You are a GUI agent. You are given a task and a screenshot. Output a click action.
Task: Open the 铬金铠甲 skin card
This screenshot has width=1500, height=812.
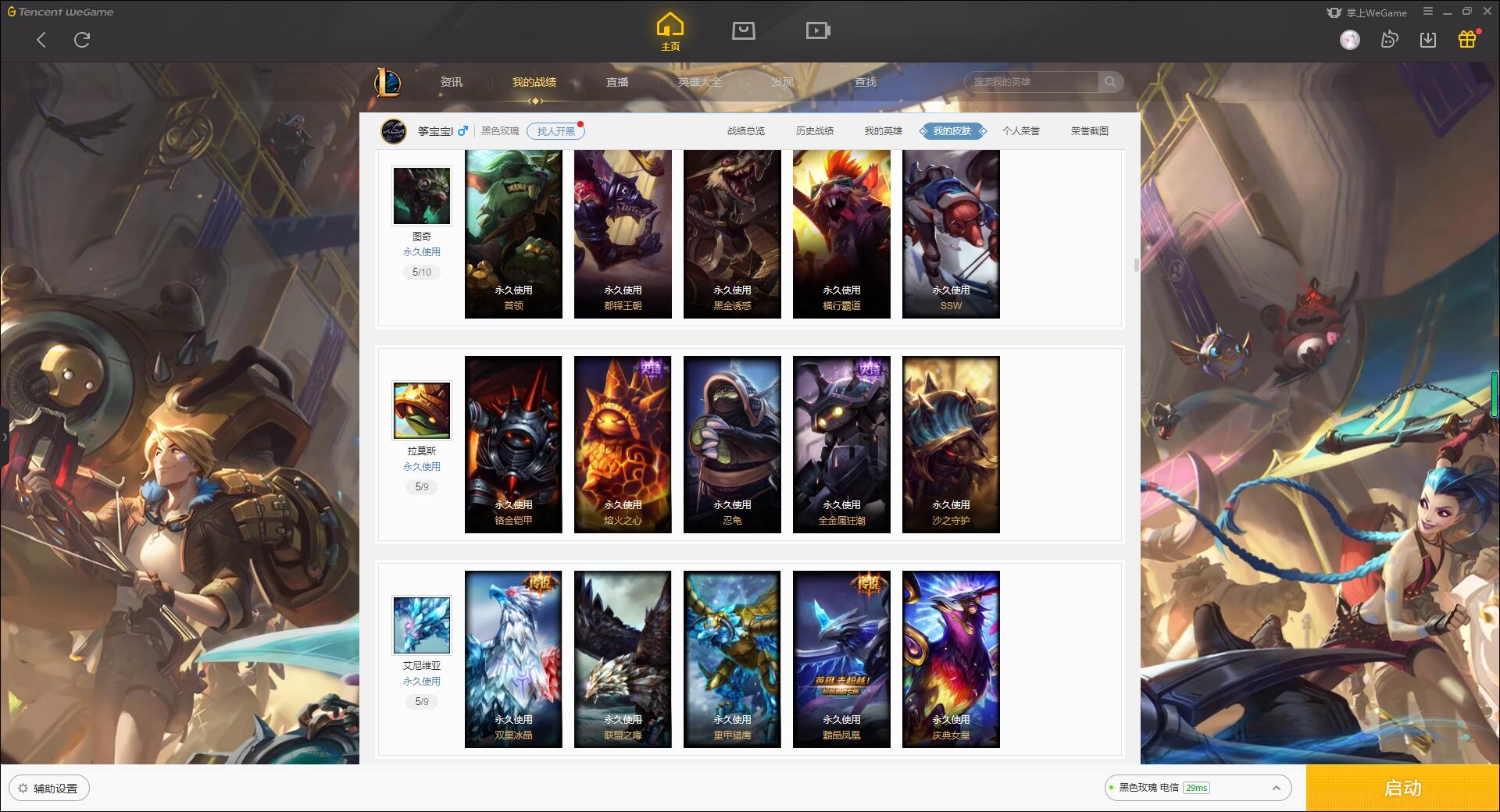click(x=513, y=445)
